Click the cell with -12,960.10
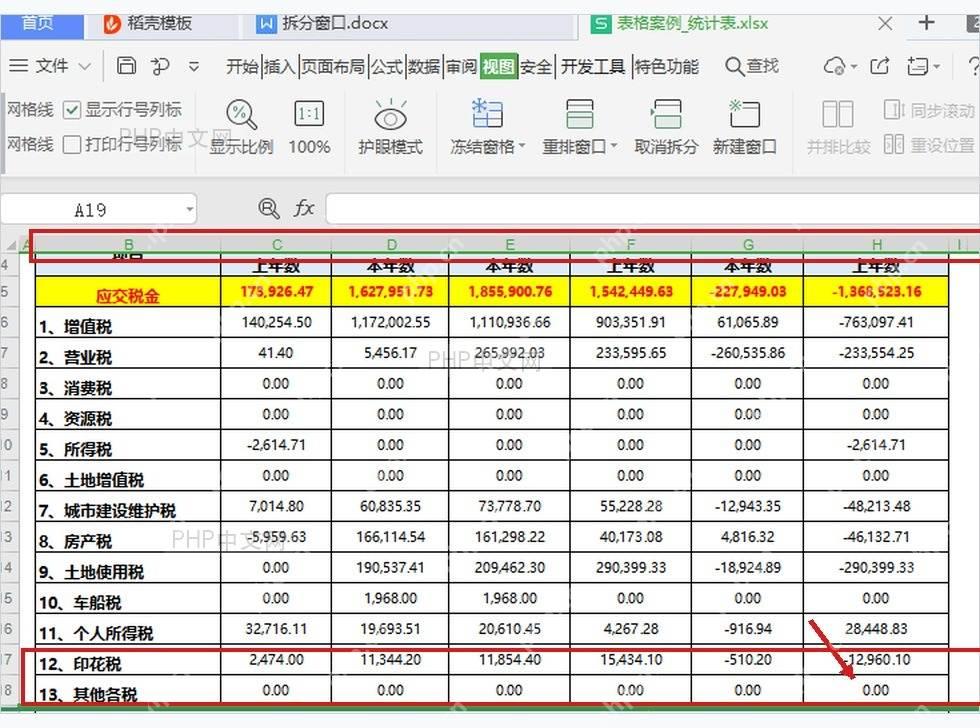980x728 pixels. point(876,661)
